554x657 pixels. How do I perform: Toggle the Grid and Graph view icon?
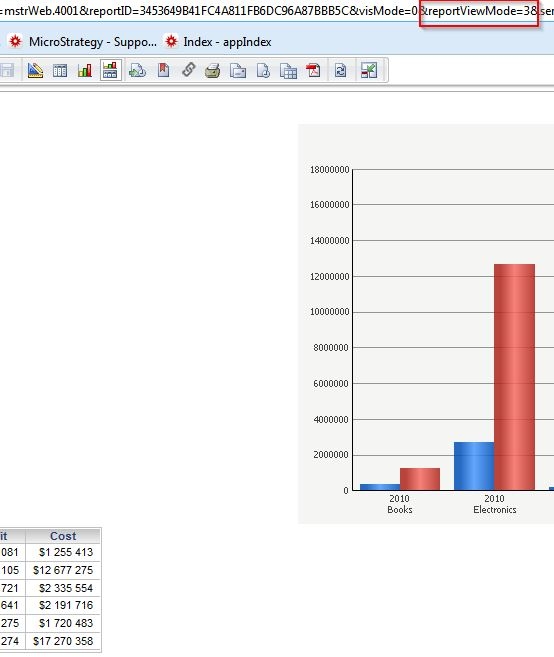[110, 70]
